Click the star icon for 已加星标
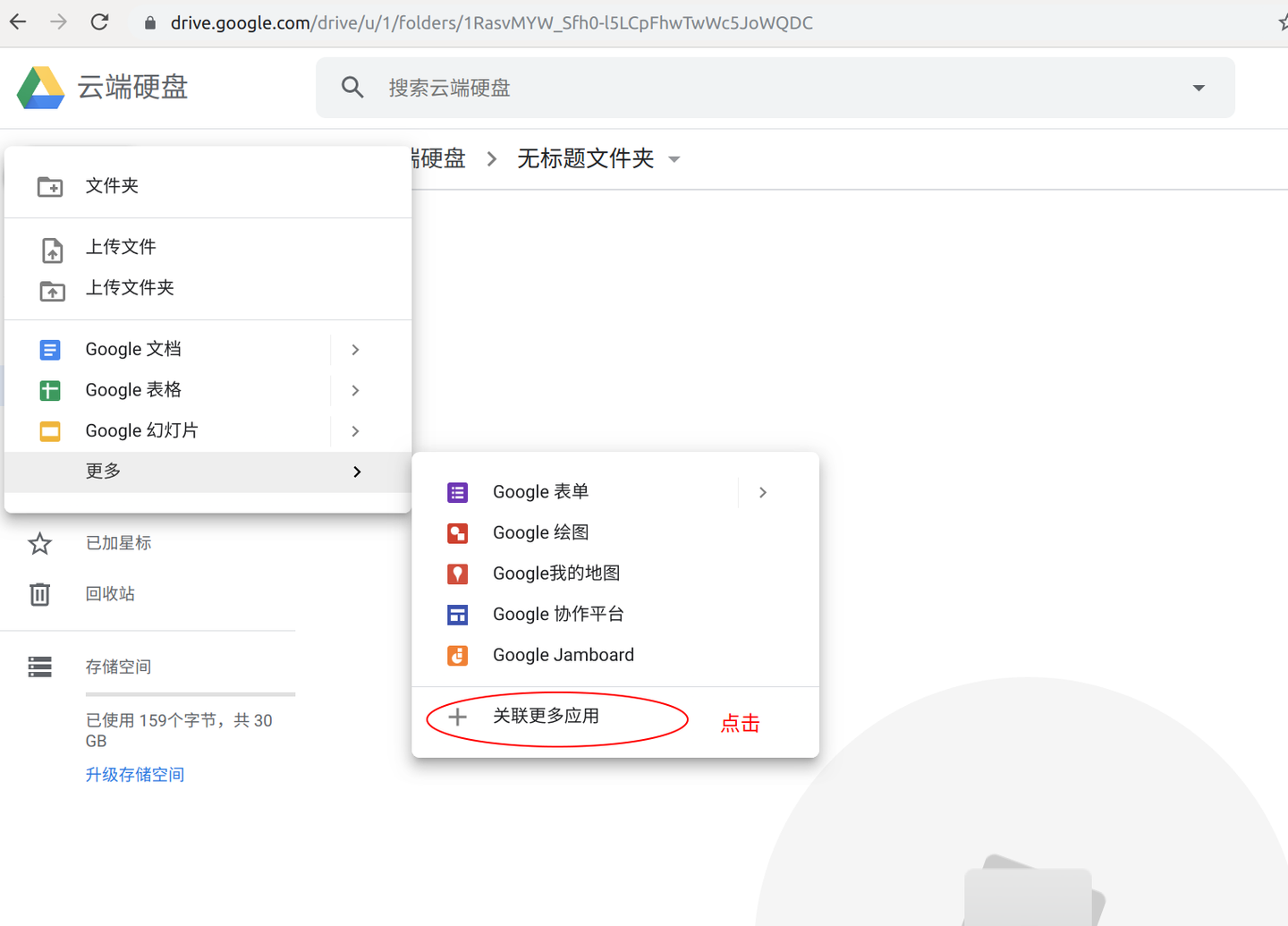1288x926 pixels. tap(40, 543)
